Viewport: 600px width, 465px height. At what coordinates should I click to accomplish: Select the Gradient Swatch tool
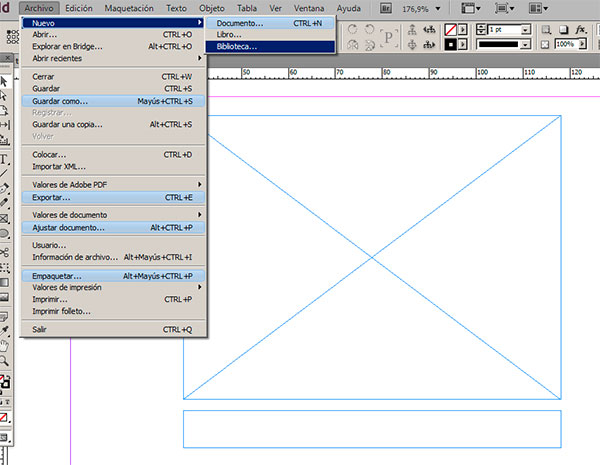(4, 282)
